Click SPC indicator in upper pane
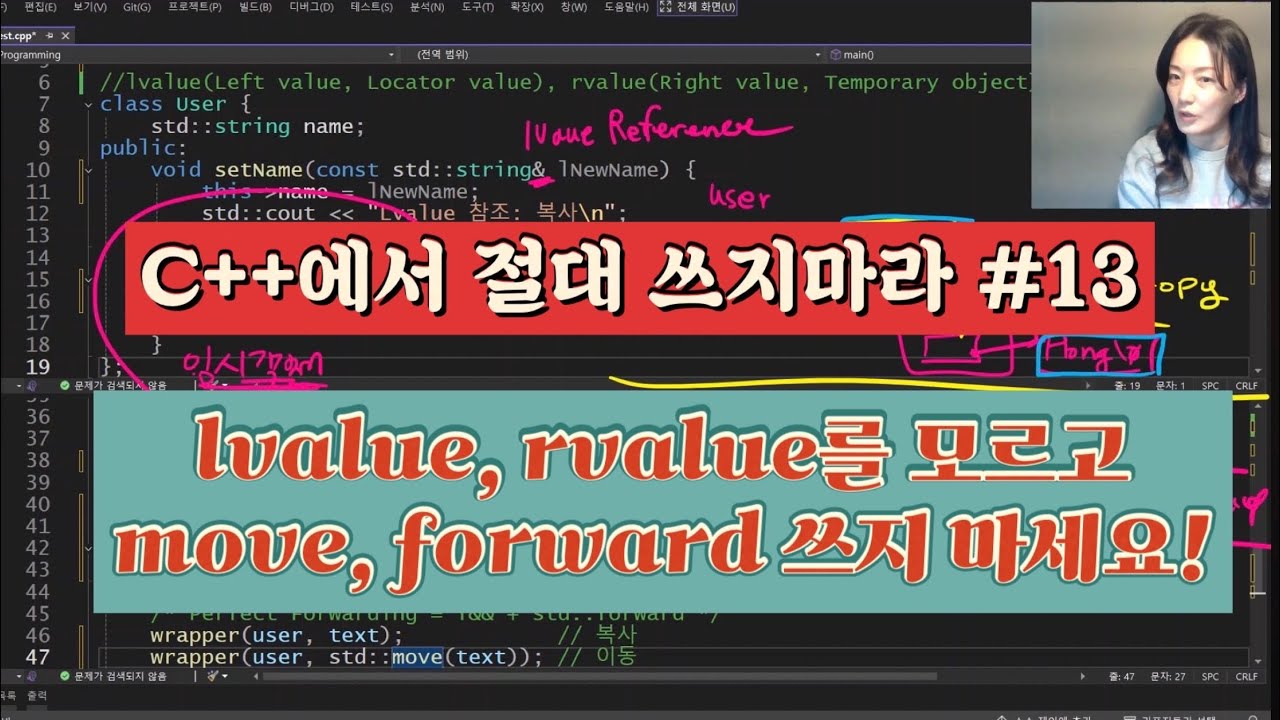Image resolution: width=1280 pixels, height=720 pixels. 1210,385
